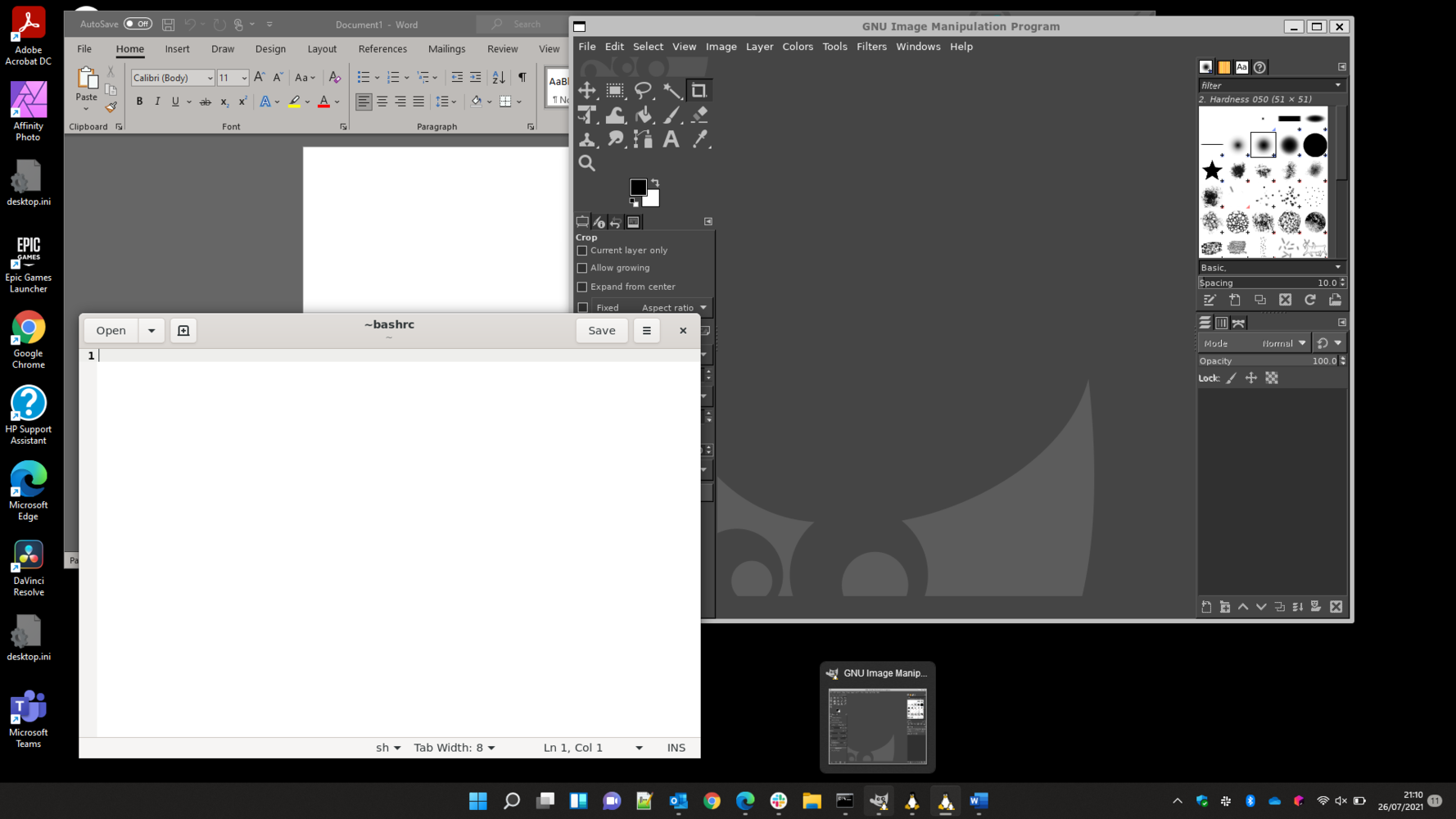Click GIMP foreground color swatch
This screenshot has width=1456, height=819.
point(638,187)
